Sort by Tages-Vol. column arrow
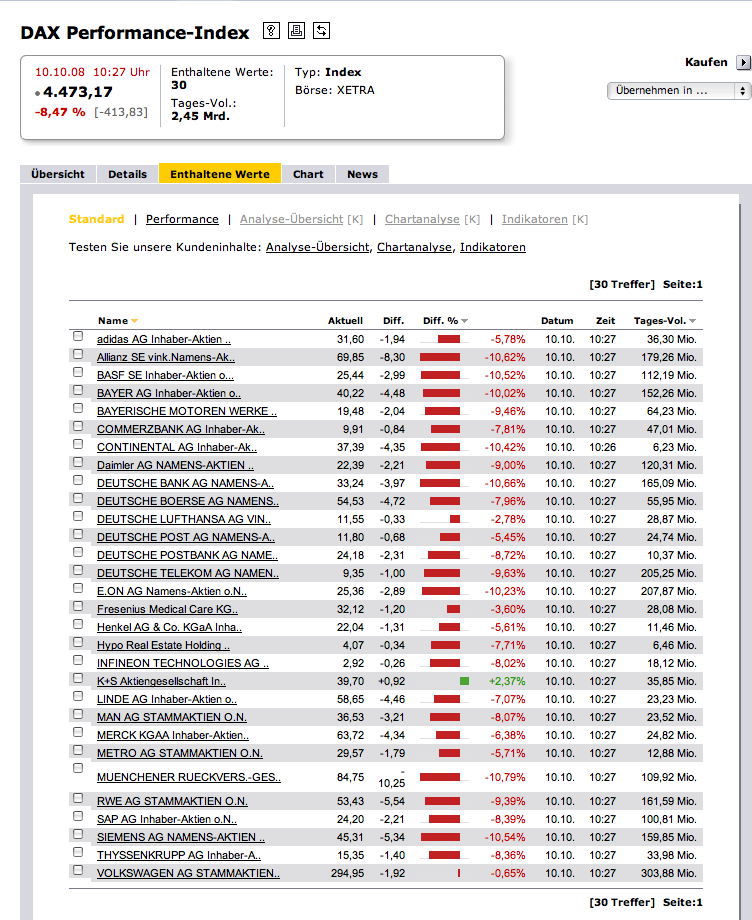752x920 pixels. tap(693, 321)
